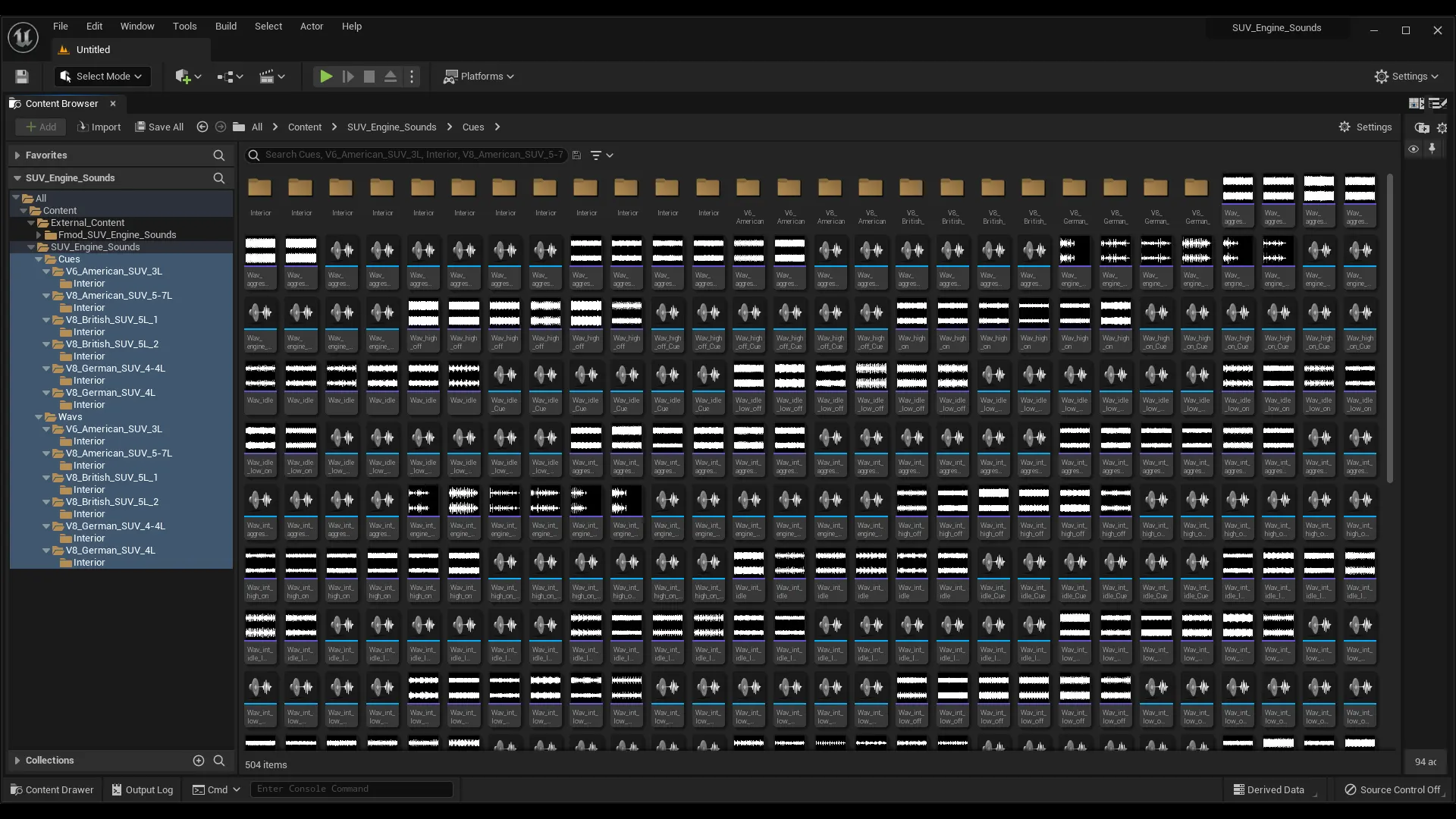Open the Build menu
The width and height of the screenshot is (1456, 819).
226,27
